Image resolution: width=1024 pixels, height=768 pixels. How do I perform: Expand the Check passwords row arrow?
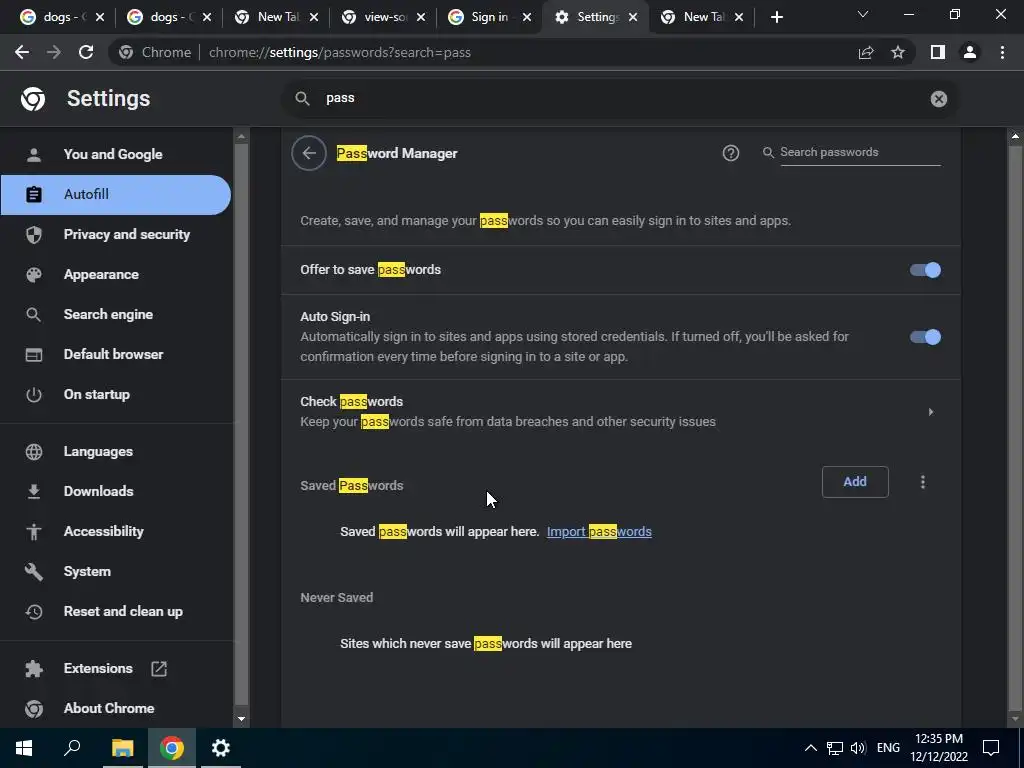(x=931, y=412)
